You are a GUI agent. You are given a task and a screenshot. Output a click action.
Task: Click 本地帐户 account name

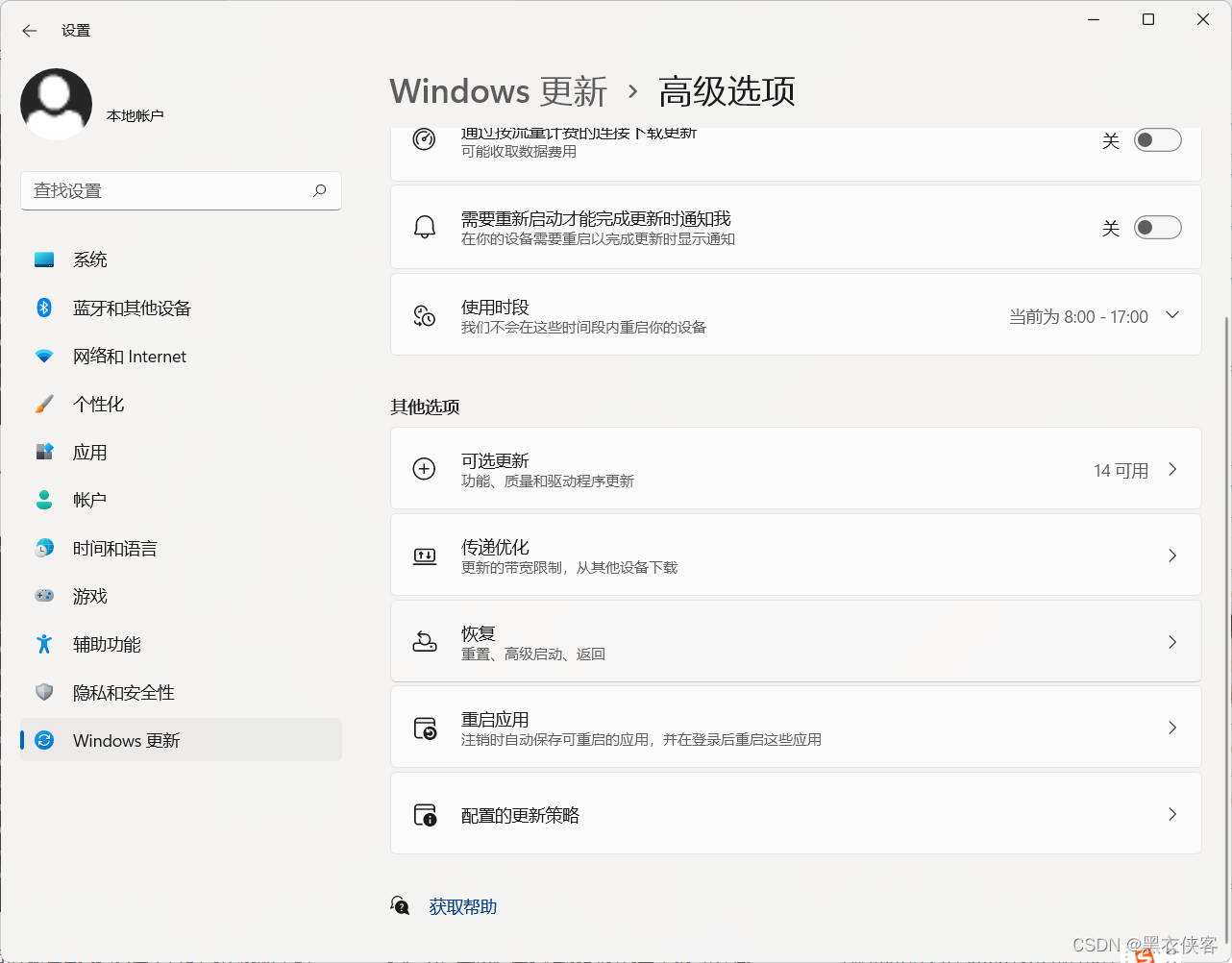(x=136, y=115)
